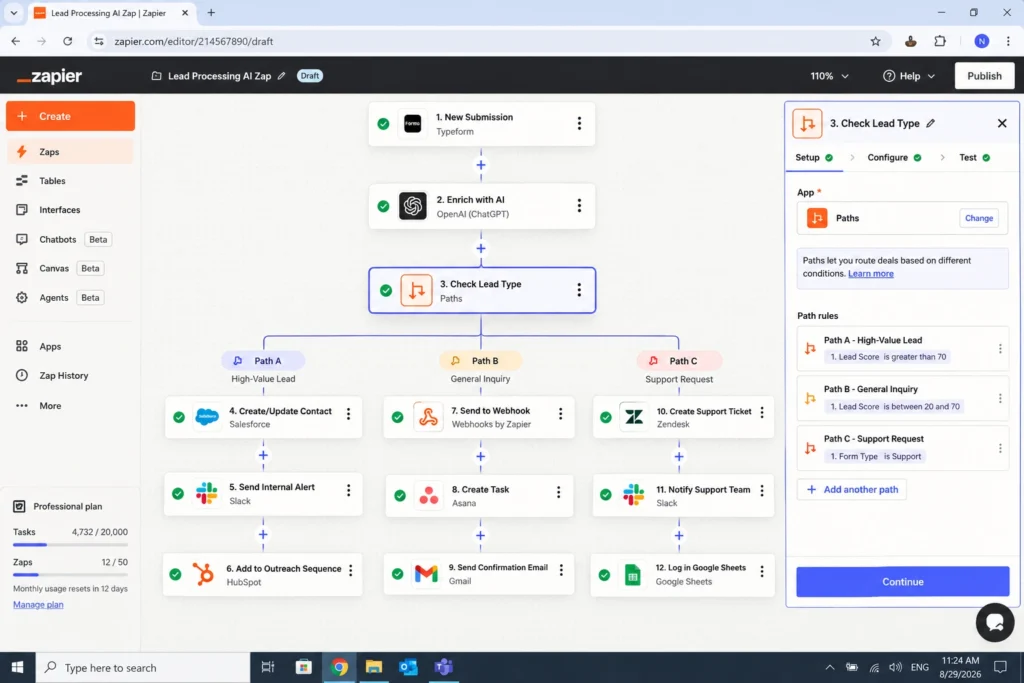
Task: Click the Google Sheets icon on step 12
Action: tap(632, 575)
